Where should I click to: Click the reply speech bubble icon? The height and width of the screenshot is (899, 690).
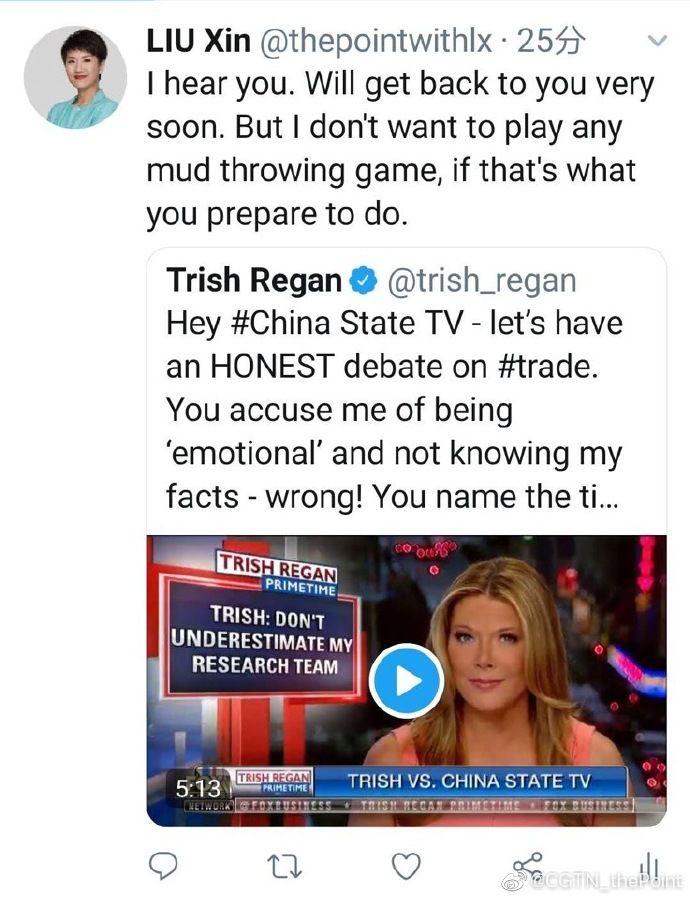(164, 864)
